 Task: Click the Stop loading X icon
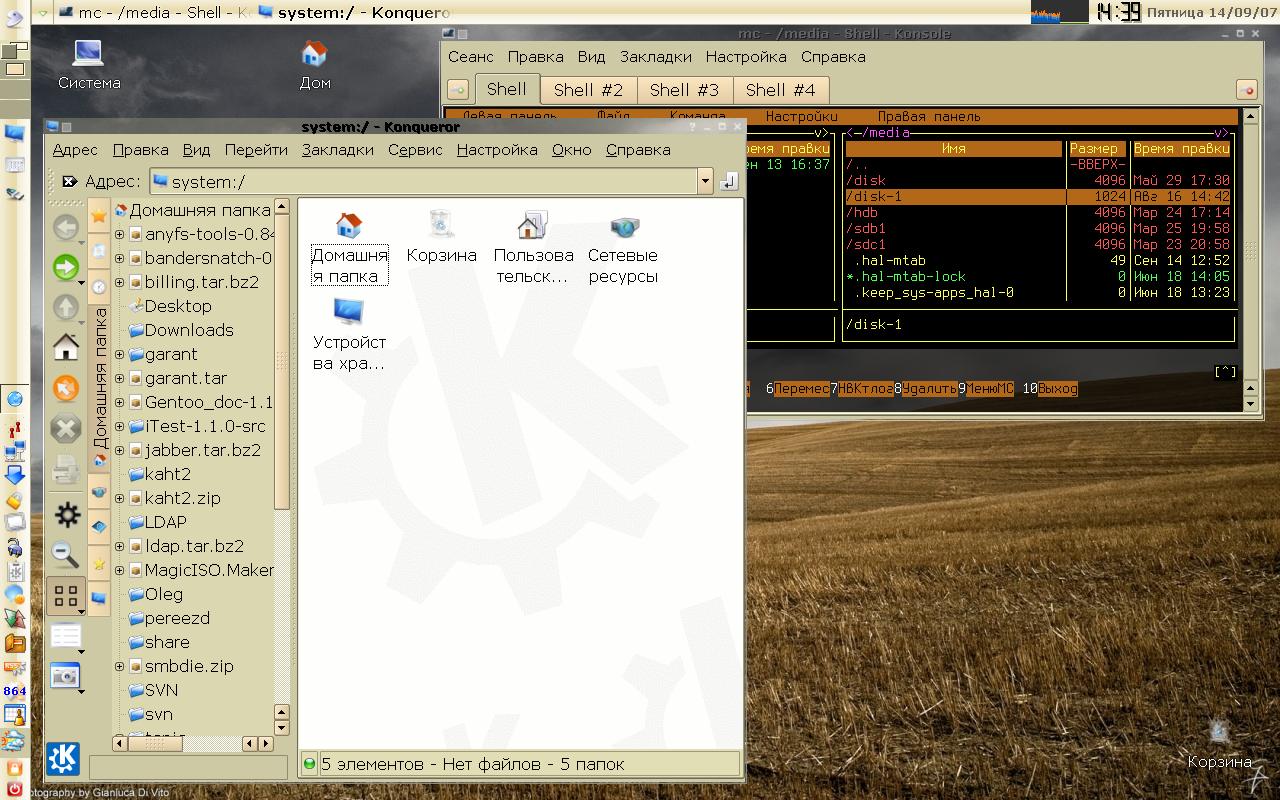point(66,429)
